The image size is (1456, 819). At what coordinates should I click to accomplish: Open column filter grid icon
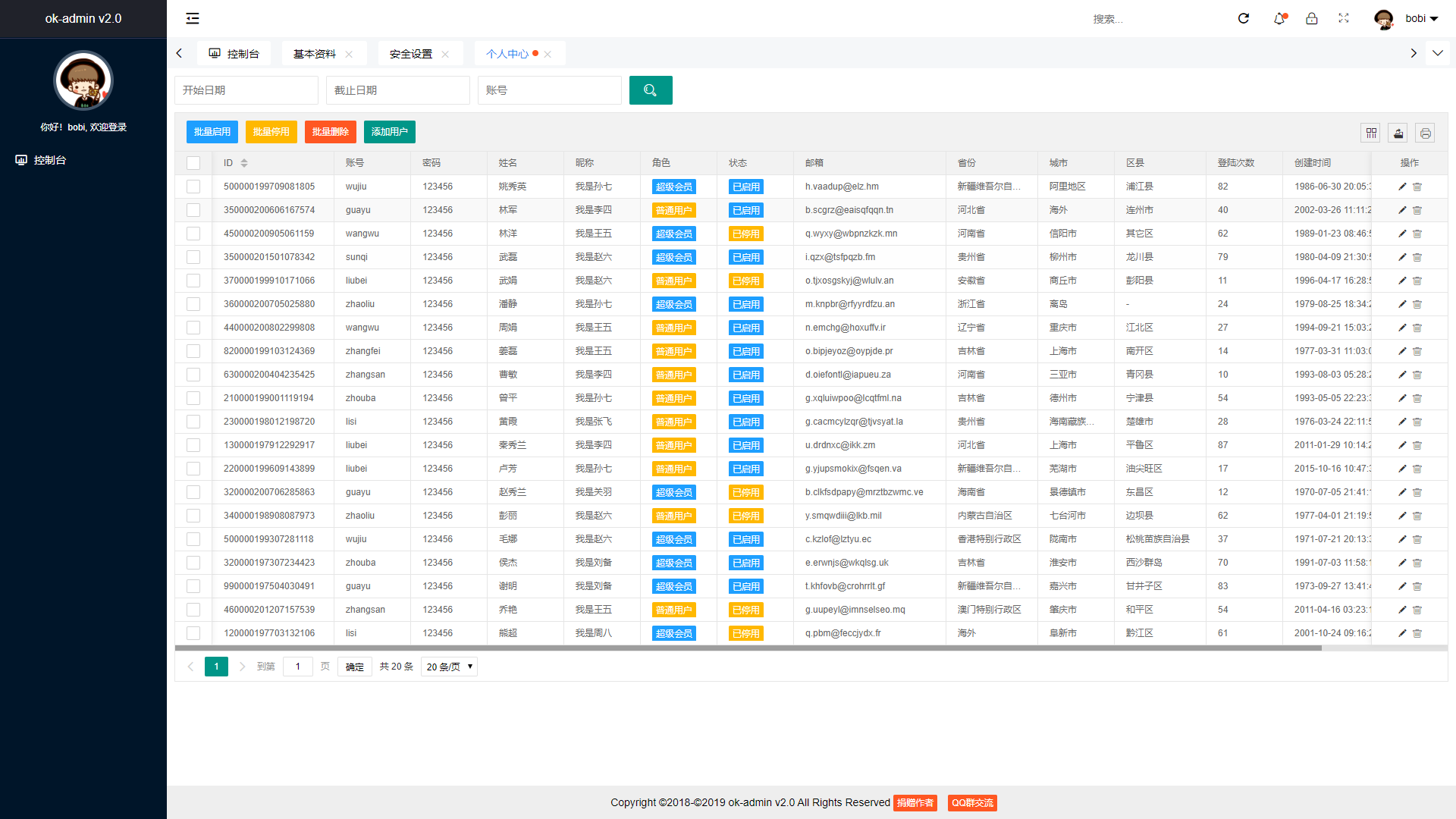(x=1371, y=133)
